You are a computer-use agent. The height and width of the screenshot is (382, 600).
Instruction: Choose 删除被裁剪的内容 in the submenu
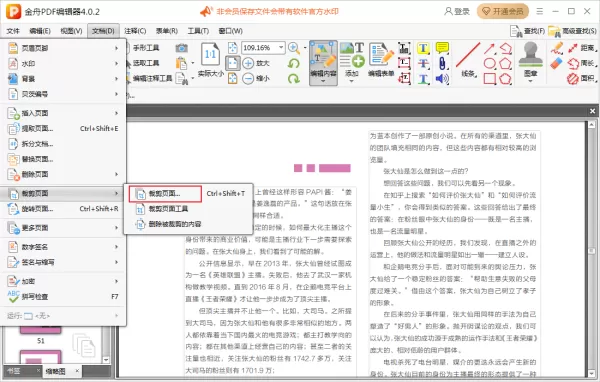pyautogui.click(x=188, y=224)
